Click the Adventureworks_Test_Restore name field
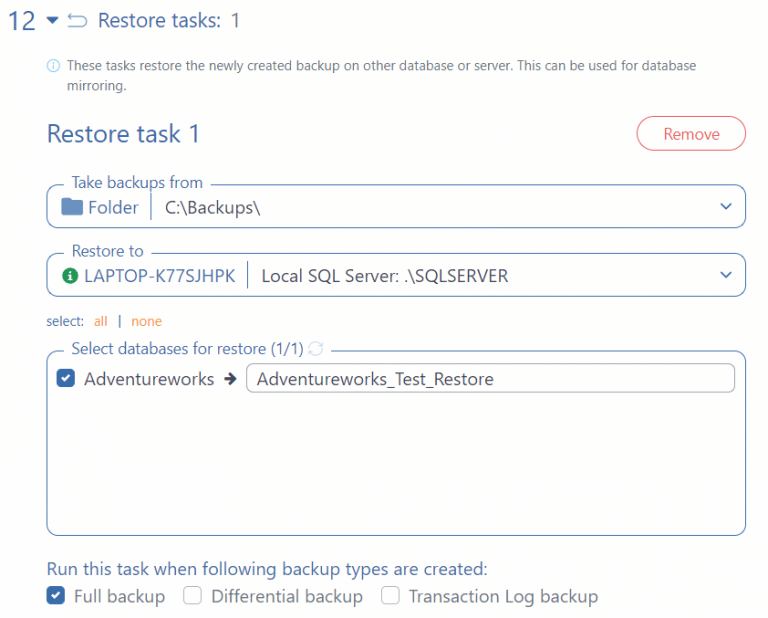The image size is (768, 618). pyautogui.click(x=490, y=379)
